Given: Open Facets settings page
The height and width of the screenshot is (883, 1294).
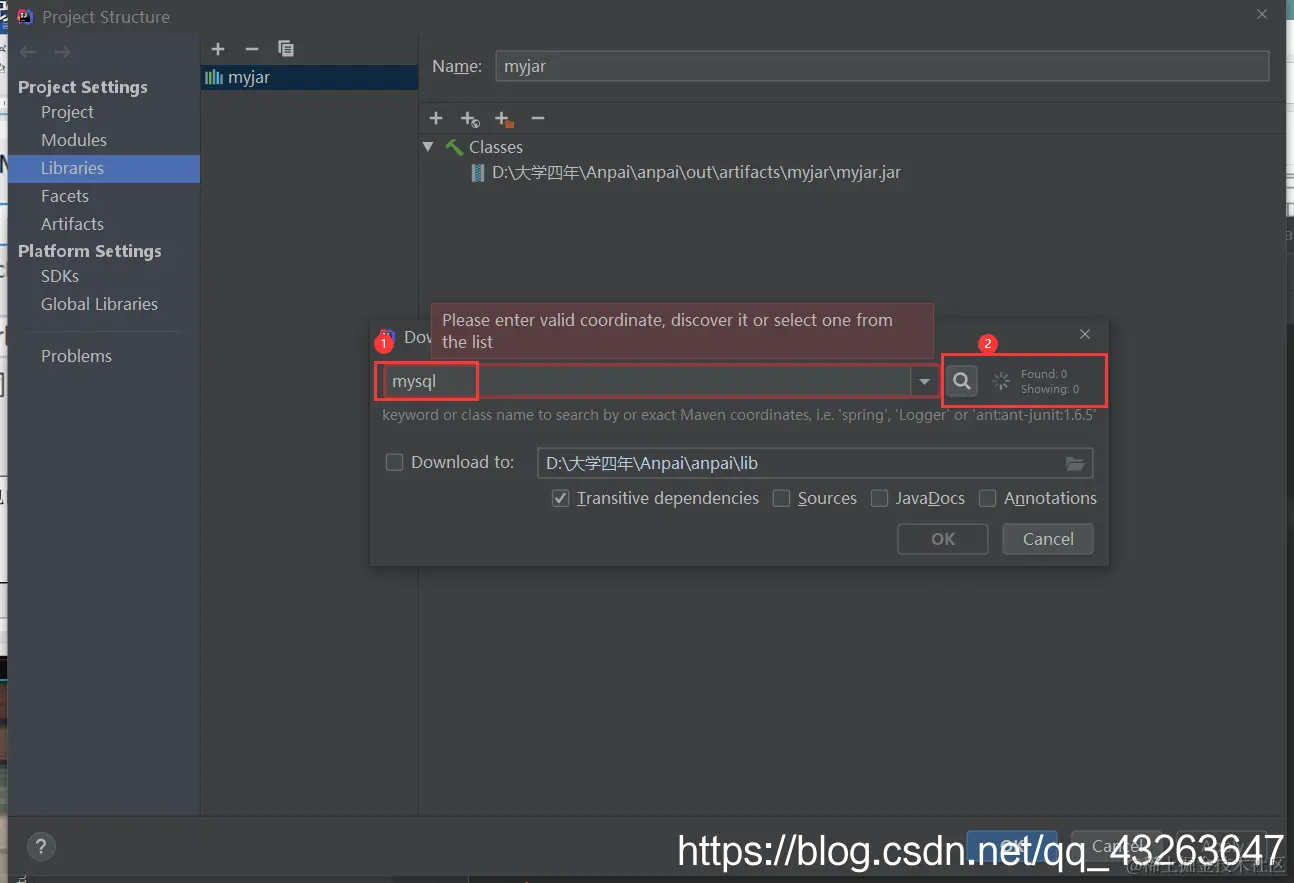Looking at the screenshot, I should (65, 196).
